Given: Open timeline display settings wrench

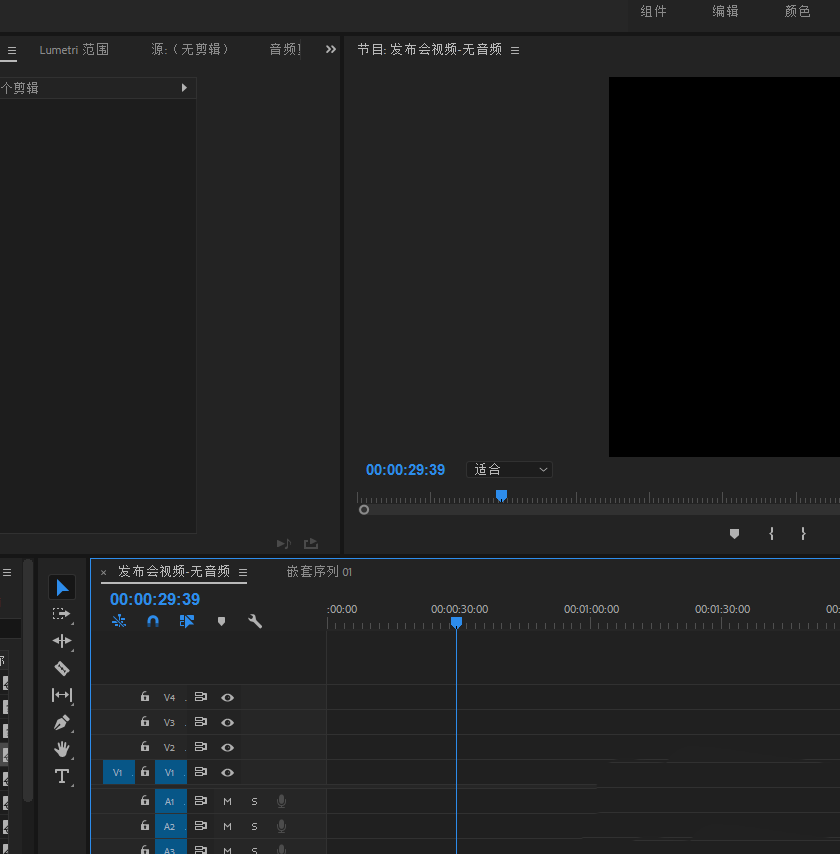Looking at the screenshot, I should (255, 621).
